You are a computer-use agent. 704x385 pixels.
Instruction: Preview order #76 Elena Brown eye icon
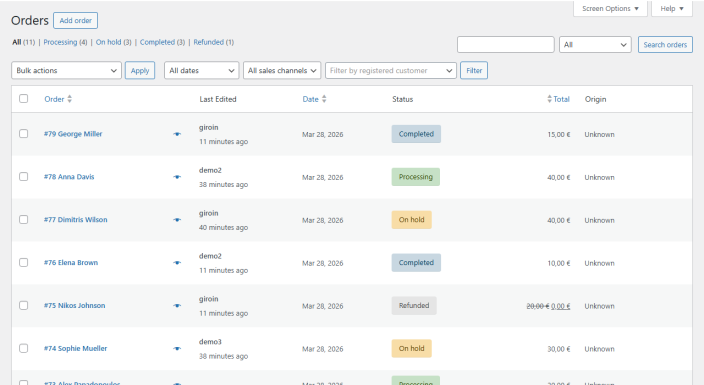(x=177, y=263)
